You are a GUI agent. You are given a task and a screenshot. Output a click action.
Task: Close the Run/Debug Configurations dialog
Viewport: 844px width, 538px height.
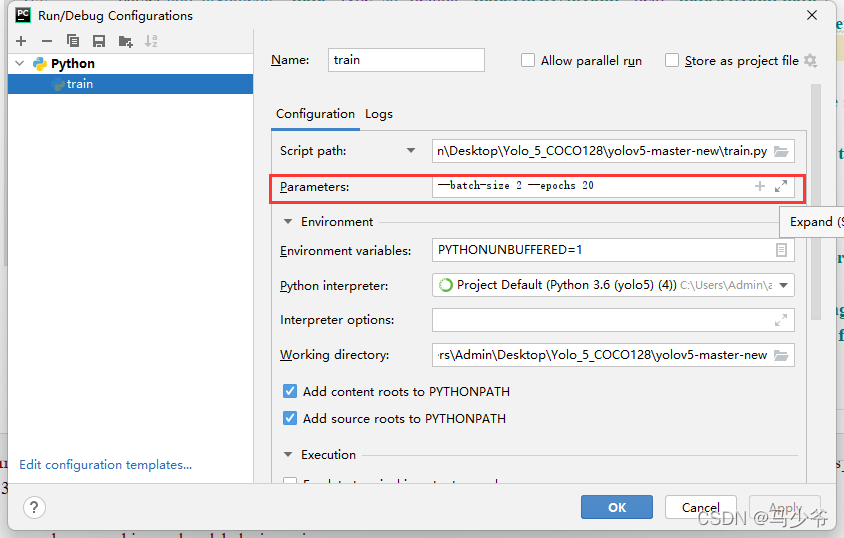point(812,15)
